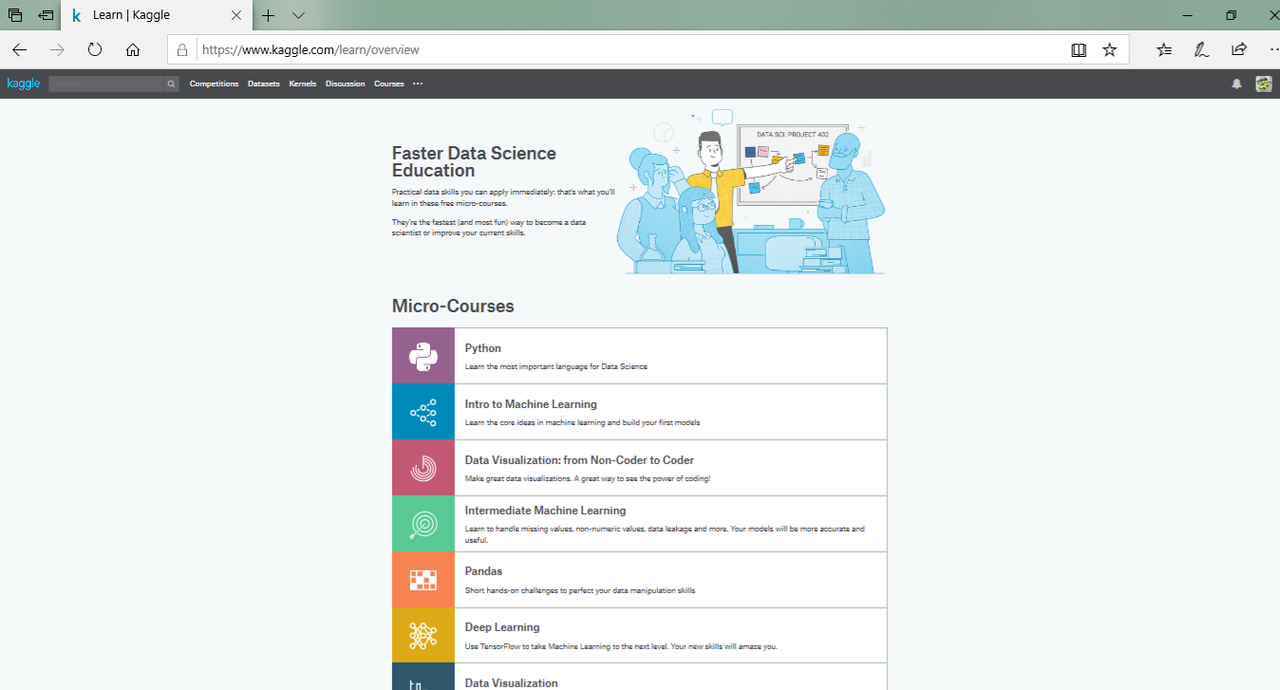Viewport: 1280px width, 690px height.
Task: Click 'Use TensorFlow to take Machine Learning' description
Action: [x=621, y=647]
